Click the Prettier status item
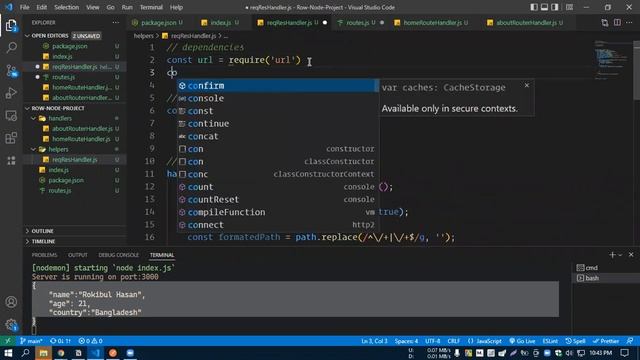Image resolution: width=640 pixels, height=360 pixels. [606, 341]
